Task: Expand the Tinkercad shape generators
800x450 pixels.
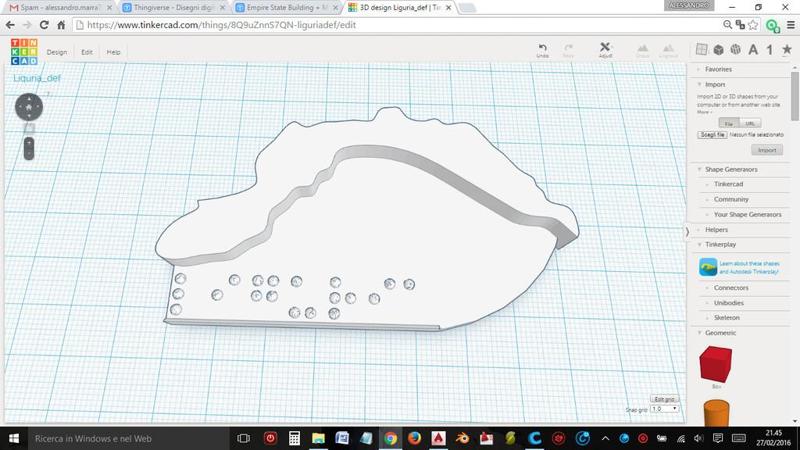Action: coord(728,184)
